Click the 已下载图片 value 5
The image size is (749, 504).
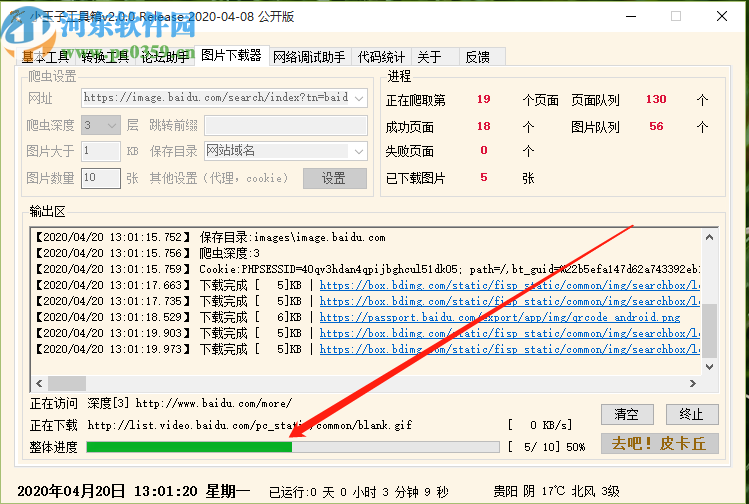point(484,178)
